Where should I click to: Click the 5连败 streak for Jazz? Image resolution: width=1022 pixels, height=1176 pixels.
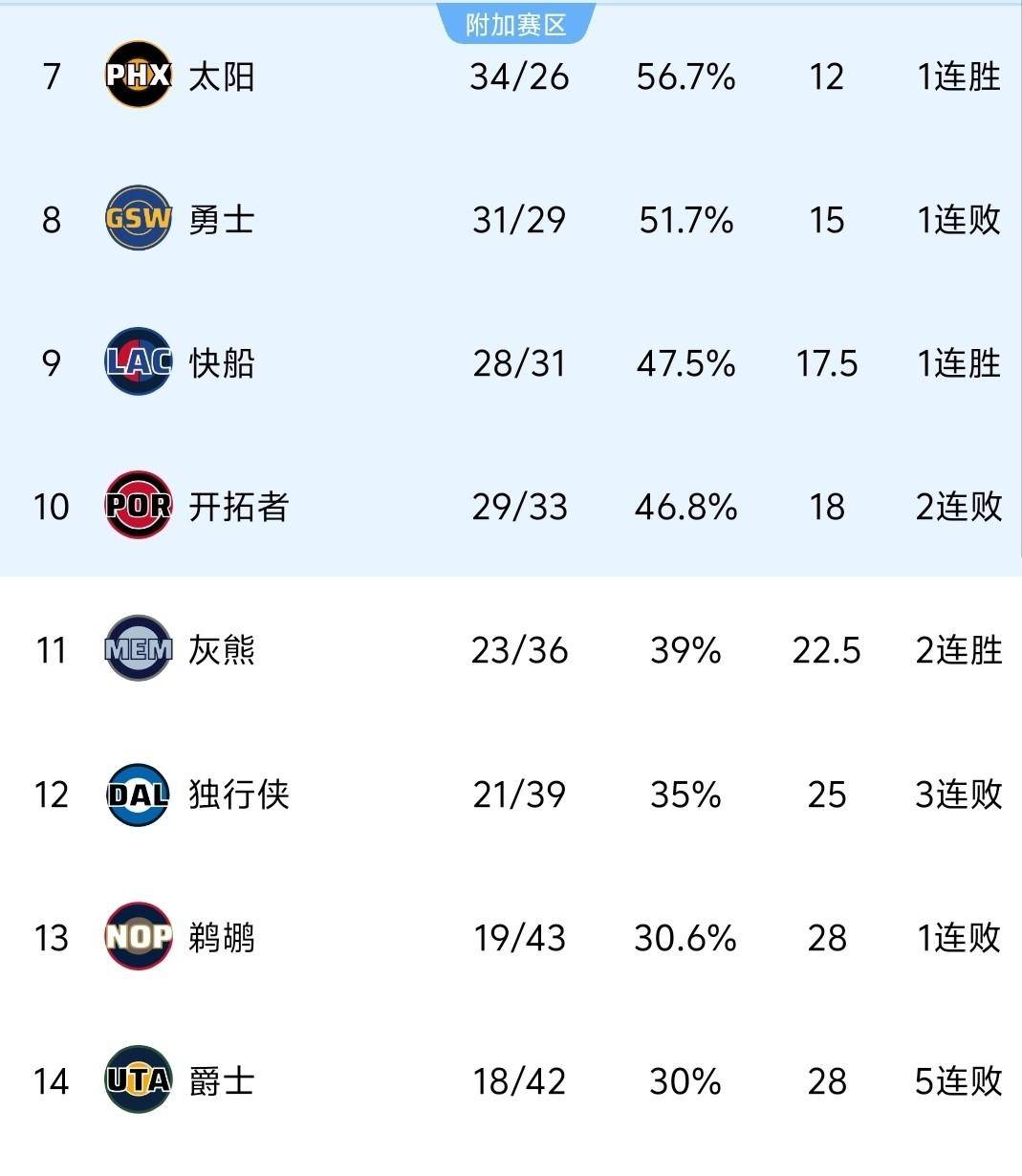click(958, 1081)
